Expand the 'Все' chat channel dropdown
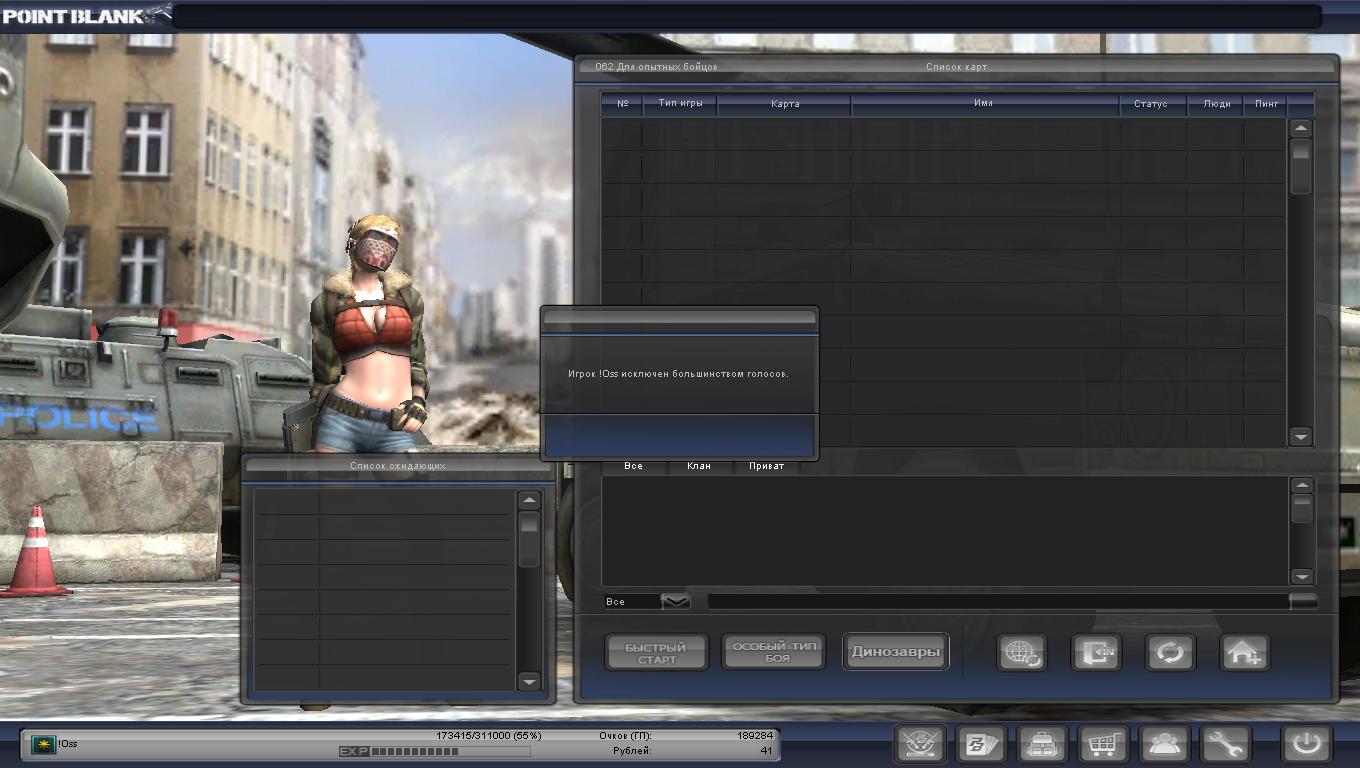The image size is (1360, 768). tap(676, 601)
